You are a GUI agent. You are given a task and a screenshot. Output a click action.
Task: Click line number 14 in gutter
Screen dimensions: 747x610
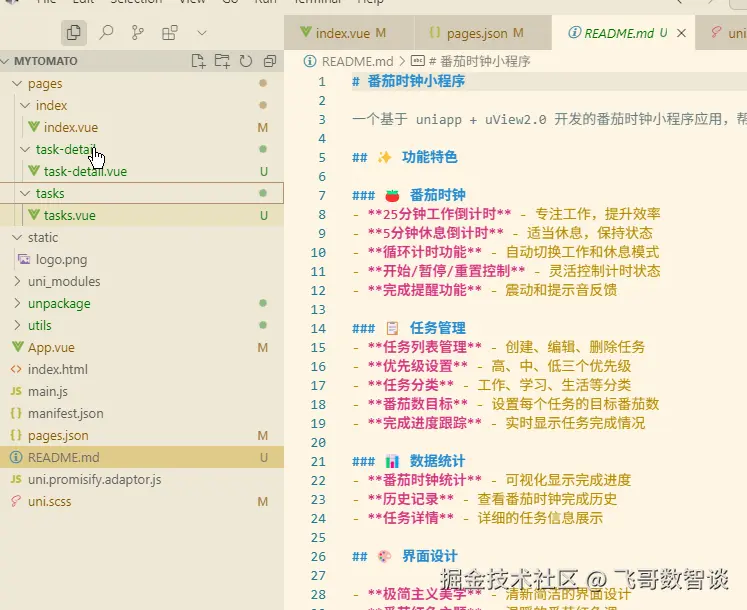318,328
